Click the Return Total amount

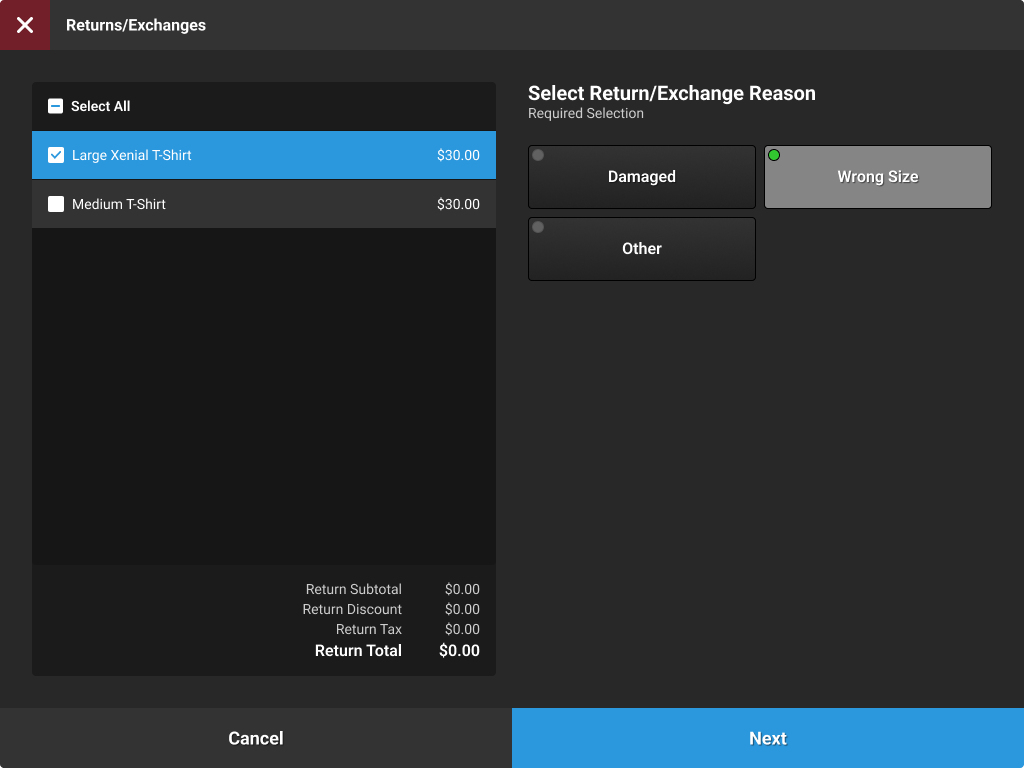point(459,650)
